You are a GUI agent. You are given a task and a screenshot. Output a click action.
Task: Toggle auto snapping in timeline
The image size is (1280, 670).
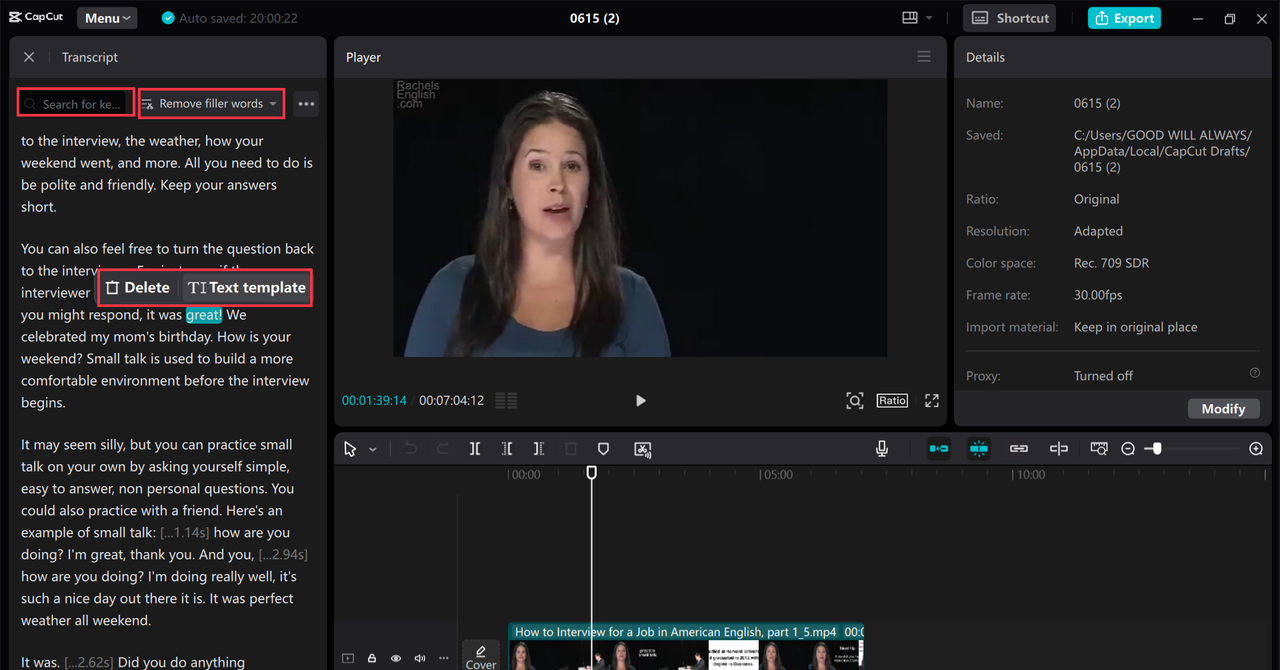click(x=979, y=449)
